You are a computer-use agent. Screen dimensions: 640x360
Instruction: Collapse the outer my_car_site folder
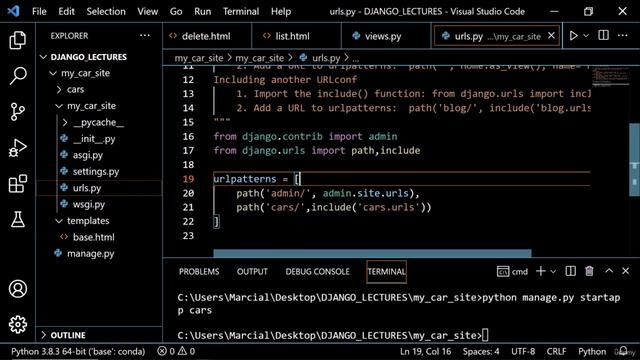tap(53, 73)
